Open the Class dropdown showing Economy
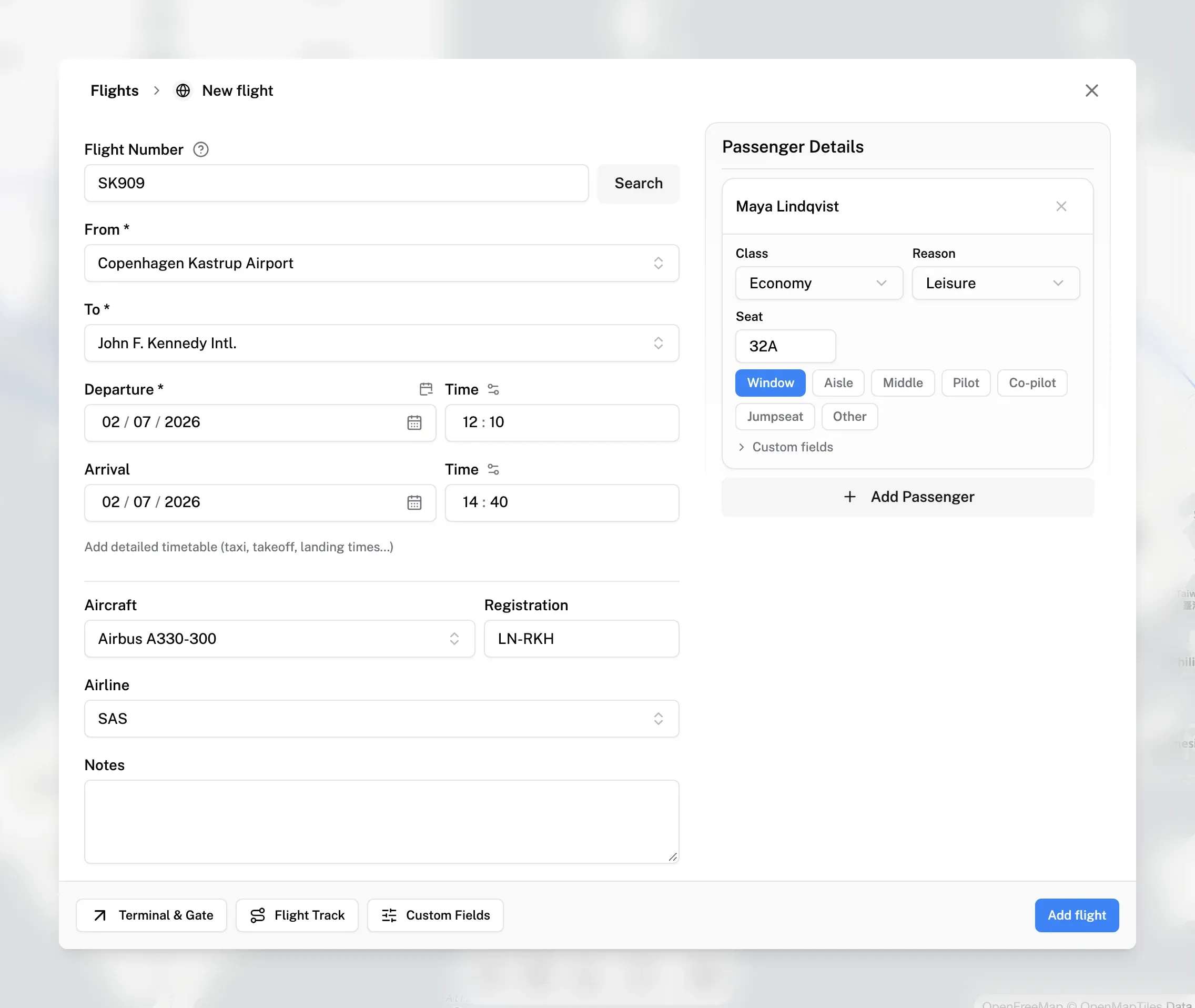Screen dimensions: 1195x1008 pyautogui.click(x=818, y=284)
